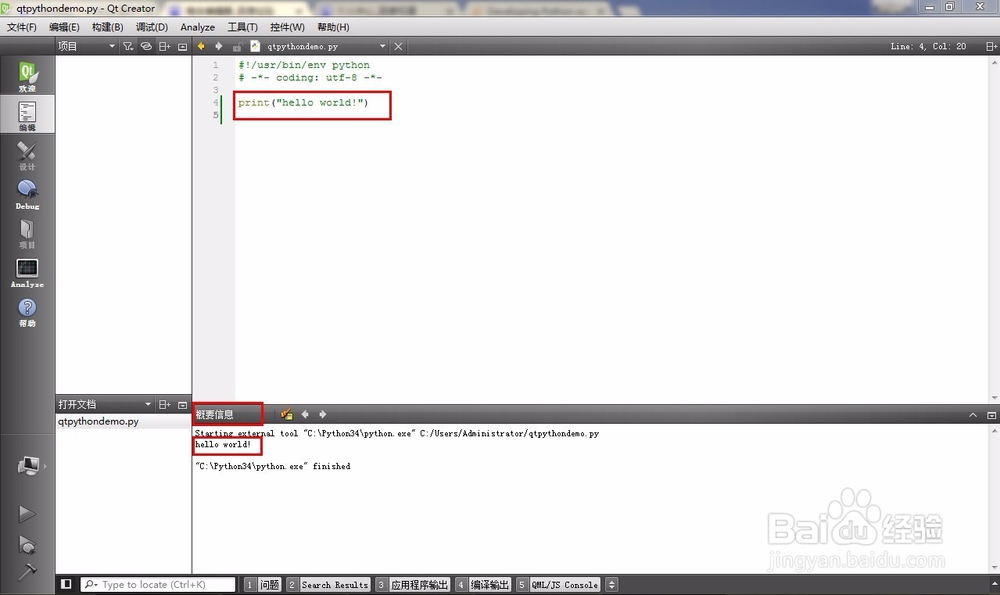Open the Projects (项目) mode icon

27,234
